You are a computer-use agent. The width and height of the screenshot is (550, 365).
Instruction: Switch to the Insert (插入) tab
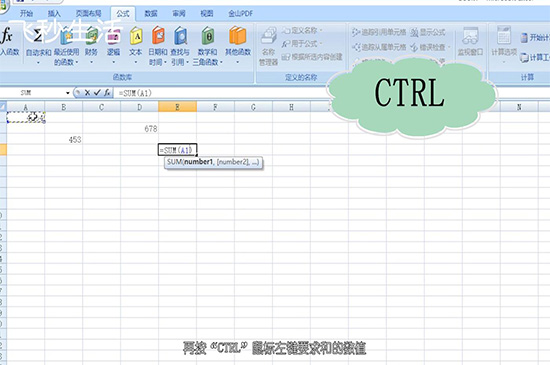pos(54,14)
